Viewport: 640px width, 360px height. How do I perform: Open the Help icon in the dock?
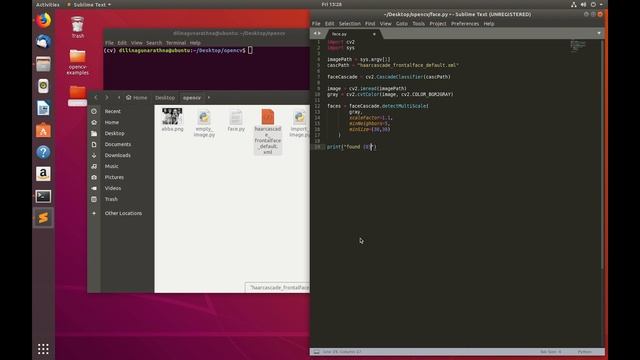[43, 152]
